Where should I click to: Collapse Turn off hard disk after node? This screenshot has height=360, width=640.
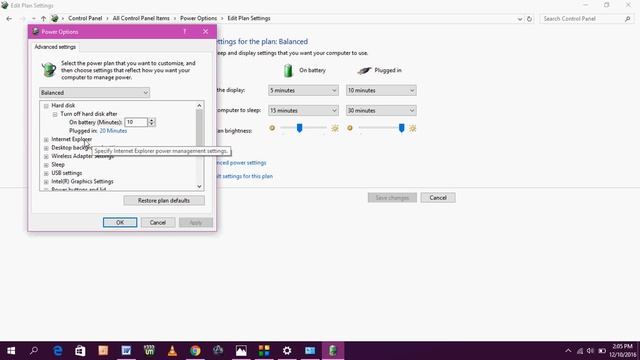(x=55, y=114)
